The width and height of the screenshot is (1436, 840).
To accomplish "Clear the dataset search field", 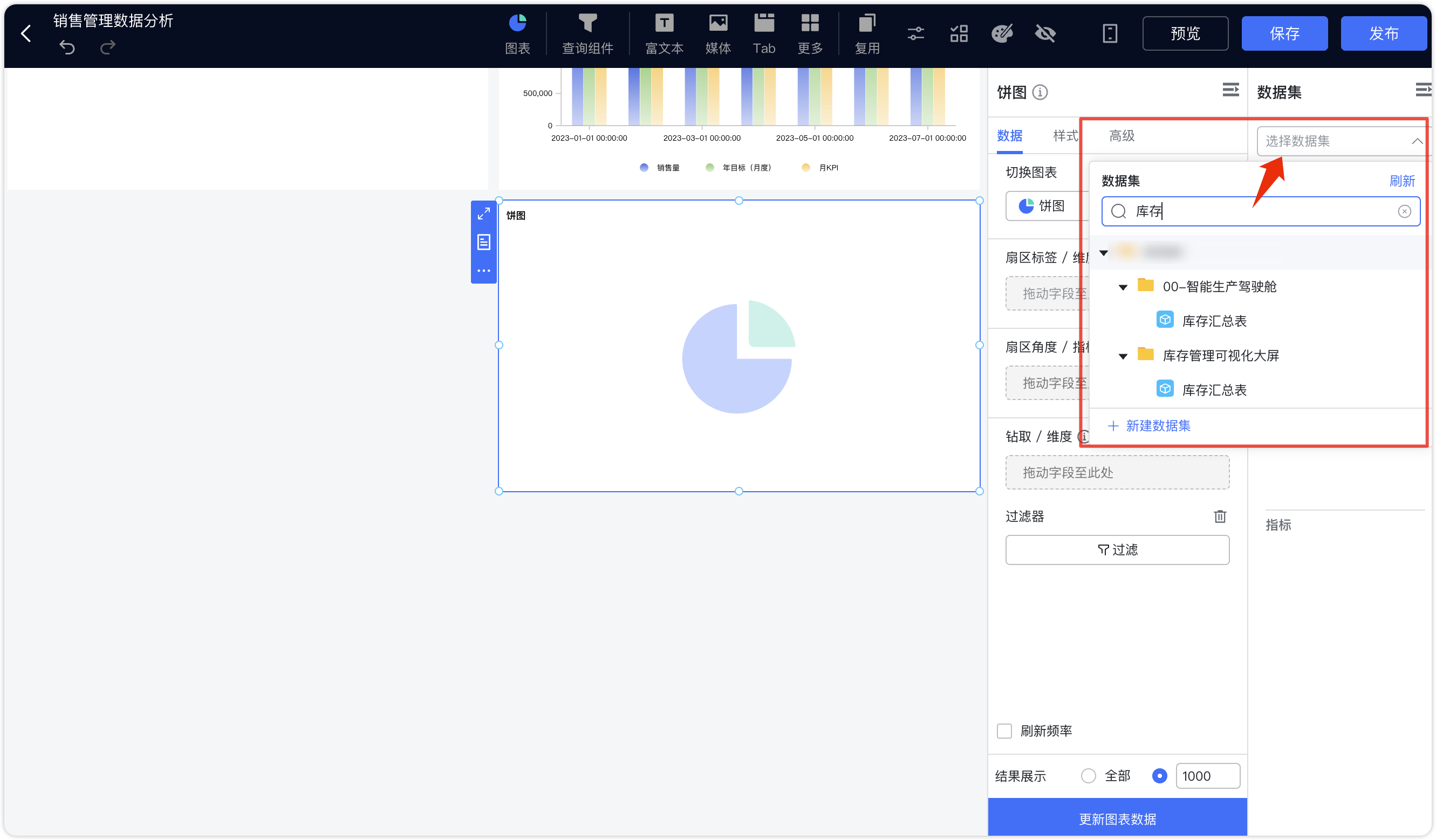I will point(1405,212).
